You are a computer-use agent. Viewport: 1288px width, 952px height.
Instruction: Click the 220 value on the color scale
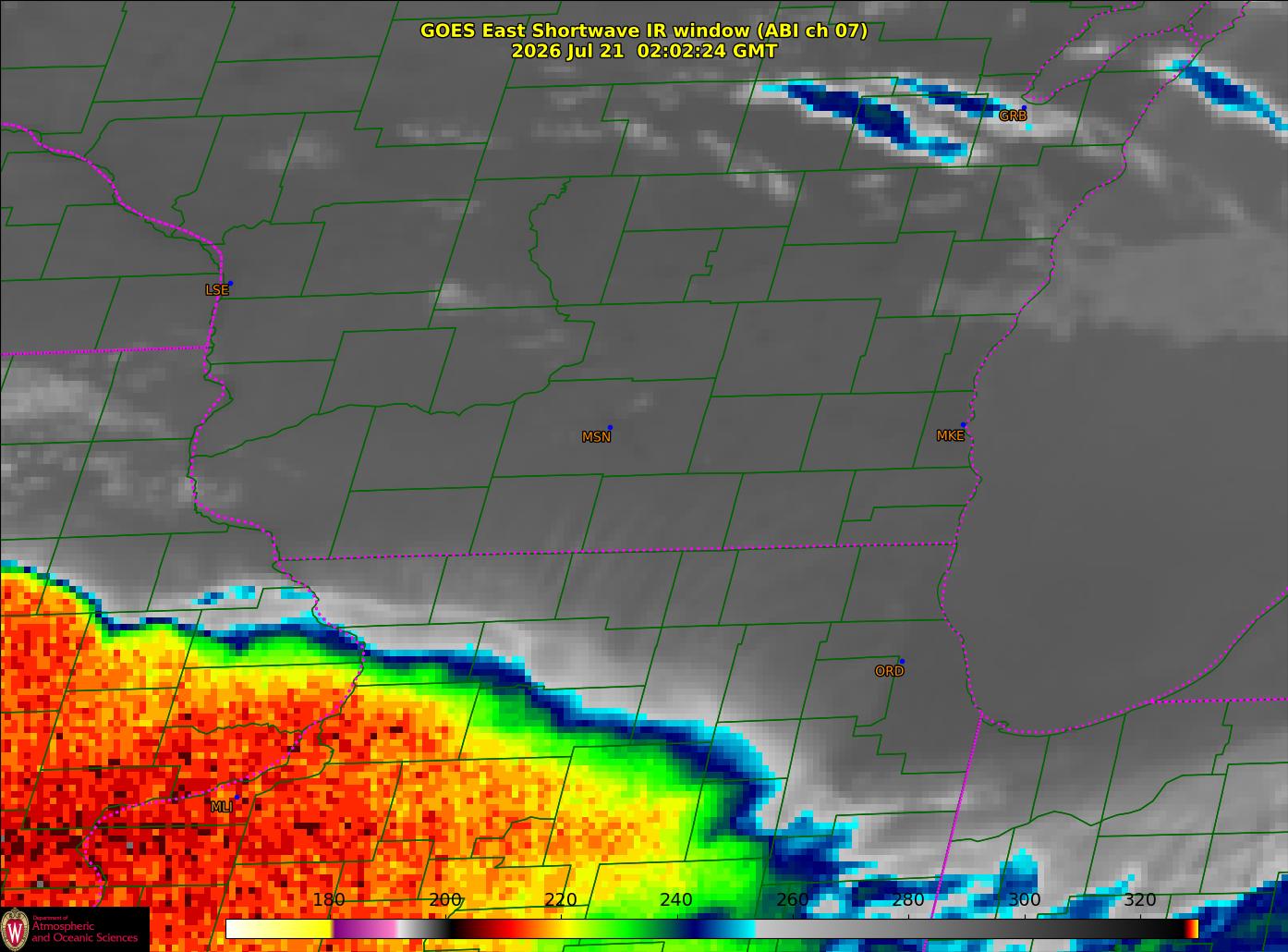[x=561, y=900]
